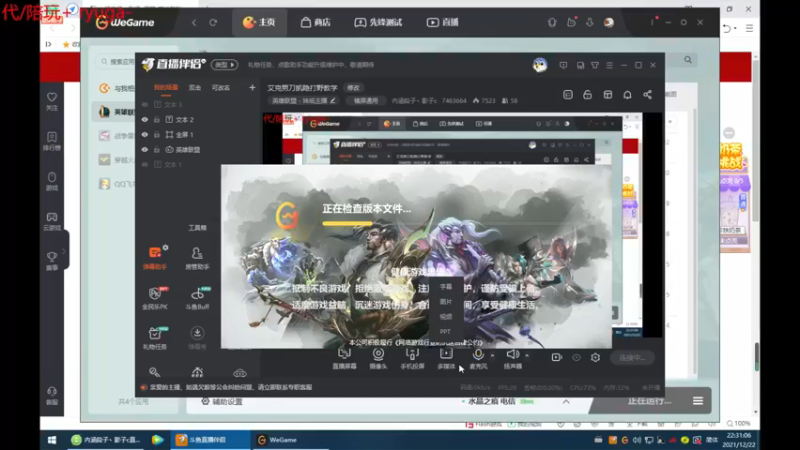
Task: Switch to 可改名 scene tab
Action: click(x=221, y=88)
